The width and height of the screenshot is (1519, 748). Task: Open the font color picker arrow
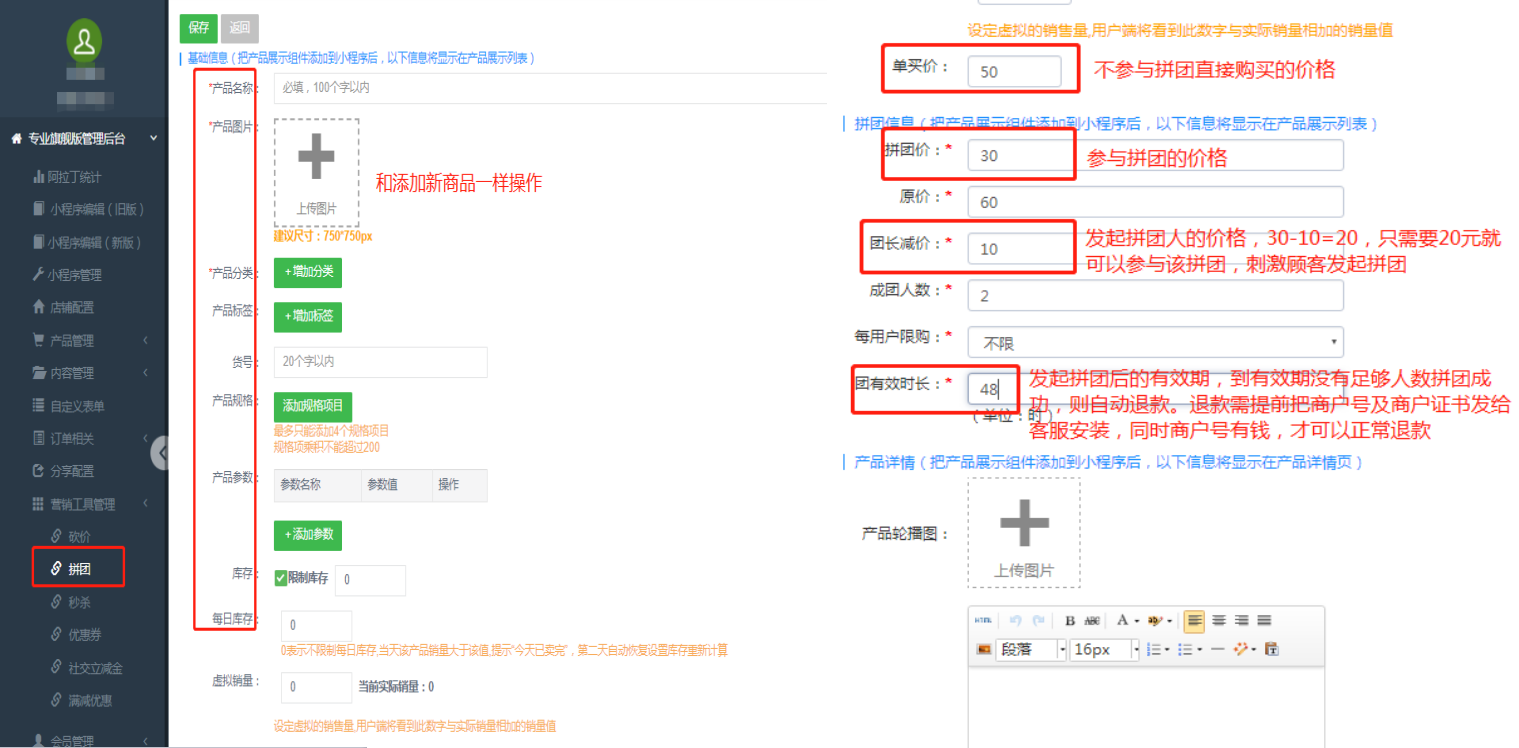tap(1136, 621)
